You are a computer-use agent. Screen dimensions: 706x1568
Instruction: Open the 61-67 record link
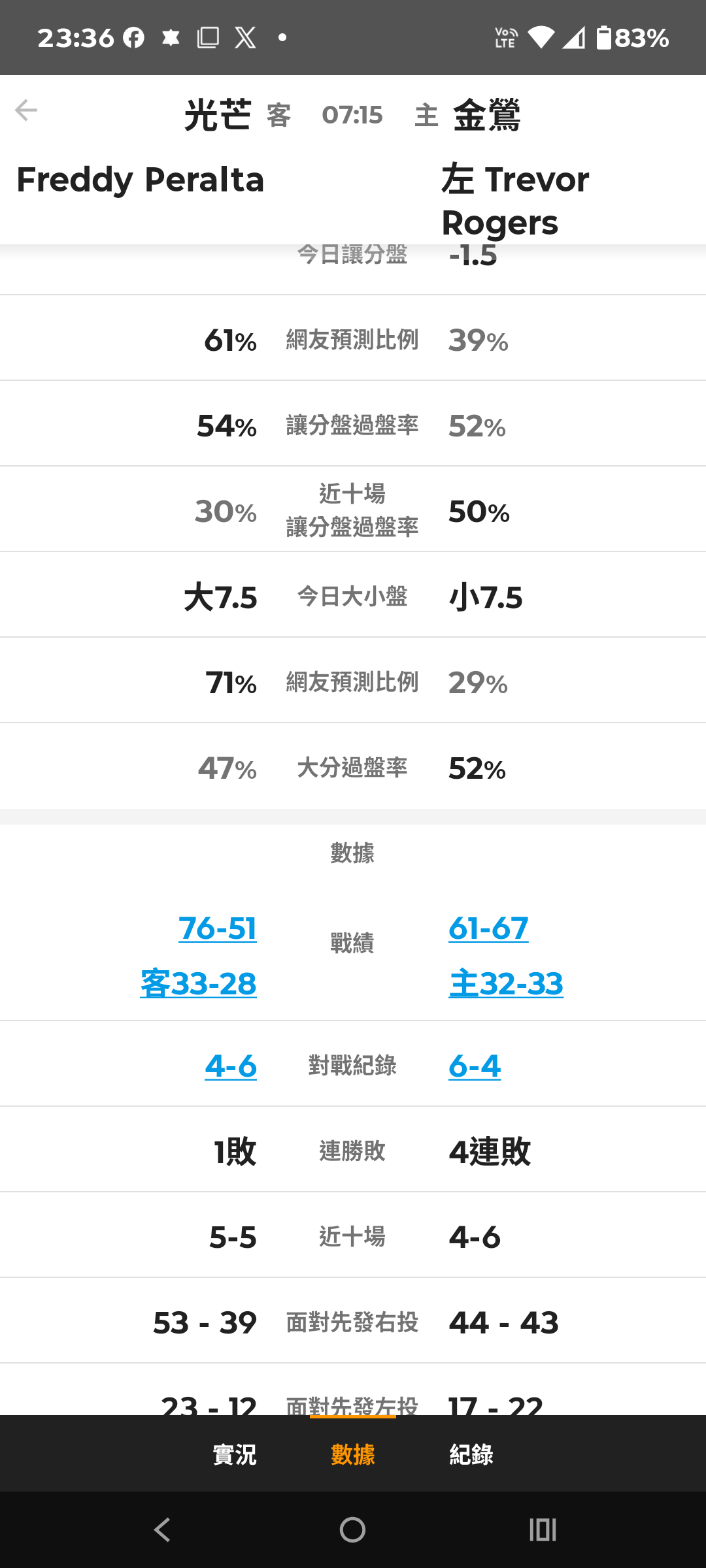[x=488, y=928]
